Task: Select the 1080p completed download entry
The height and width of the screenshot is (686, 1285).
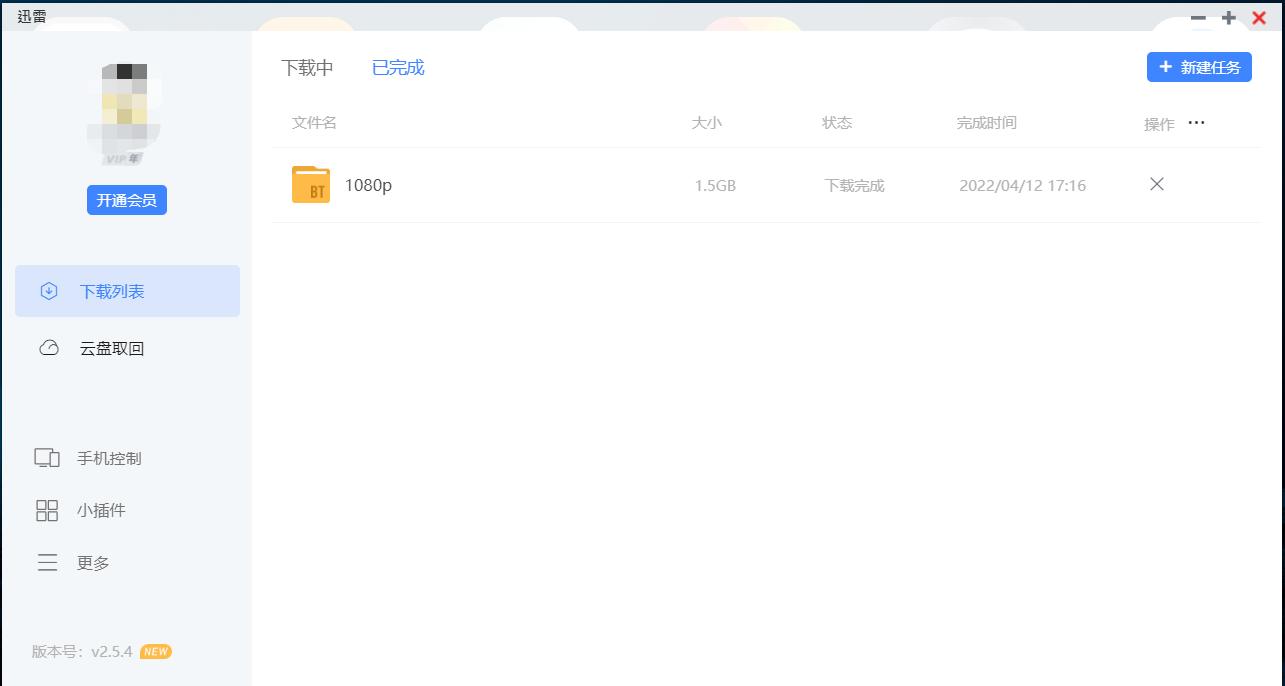Action: (x=369, y=185)
